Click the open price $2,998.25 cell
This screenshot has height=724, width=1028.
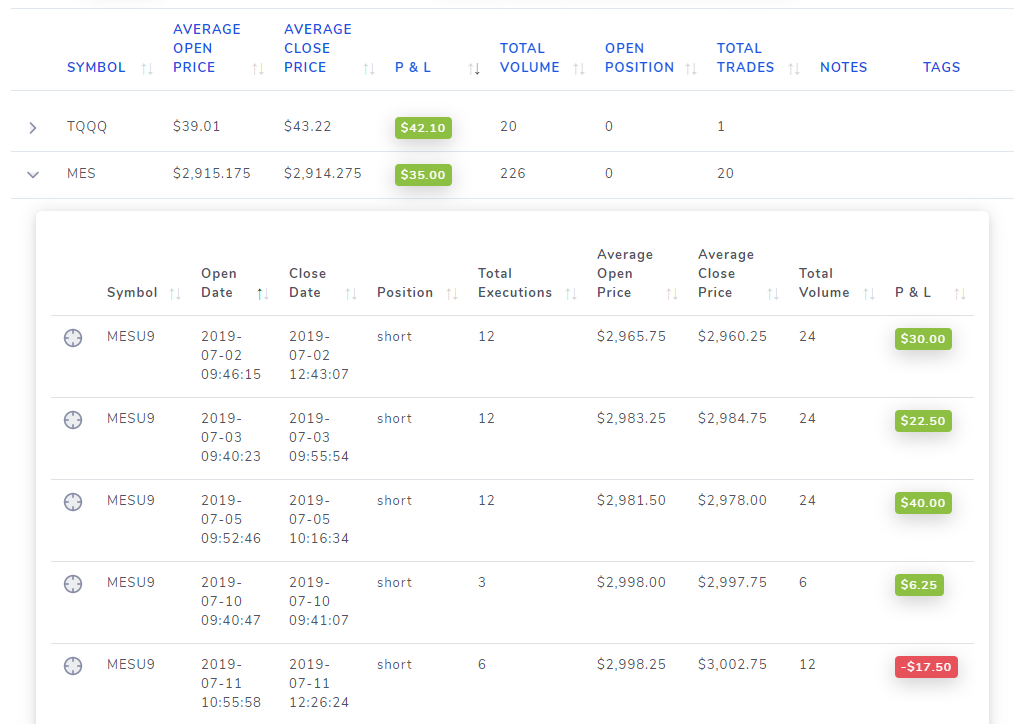[631, 665]
